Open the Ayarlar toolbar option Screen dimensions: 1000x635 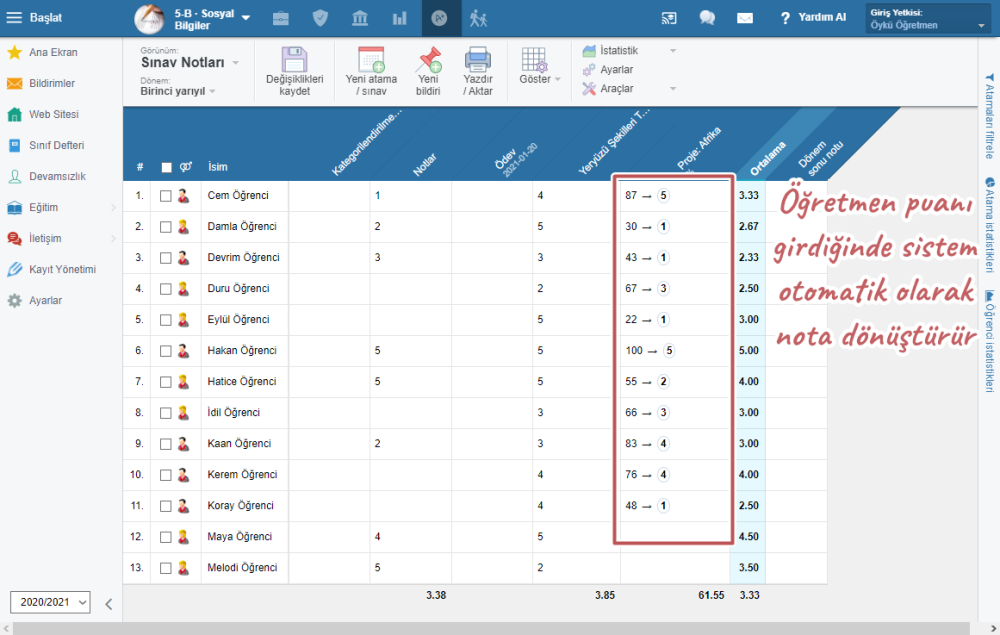(608, 69)
